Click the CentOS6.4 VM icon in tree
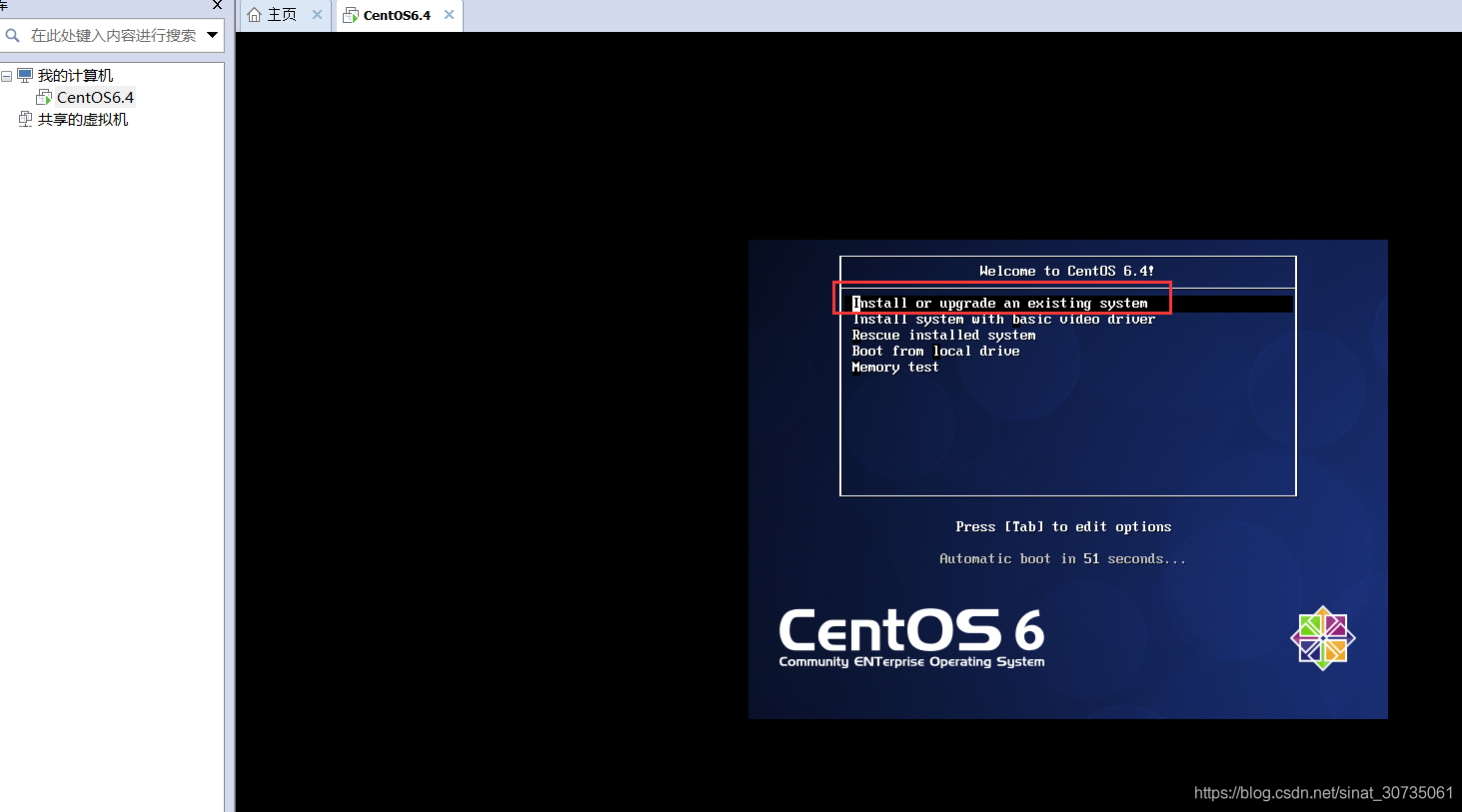 (44, 98)
